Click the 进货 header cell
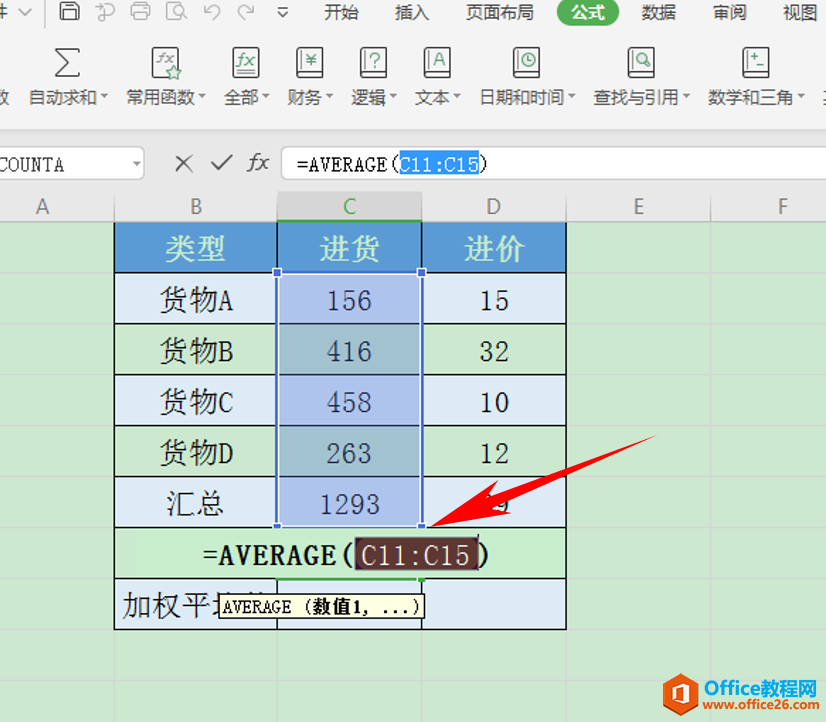826x722 pixels. pos(349,248)
